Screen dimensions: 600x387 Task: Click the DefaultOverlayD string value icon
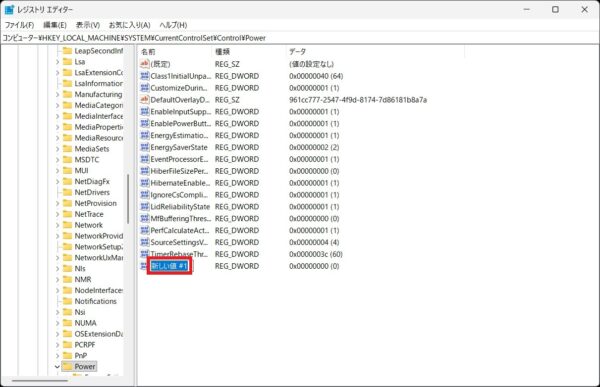(x=145, y=100)
